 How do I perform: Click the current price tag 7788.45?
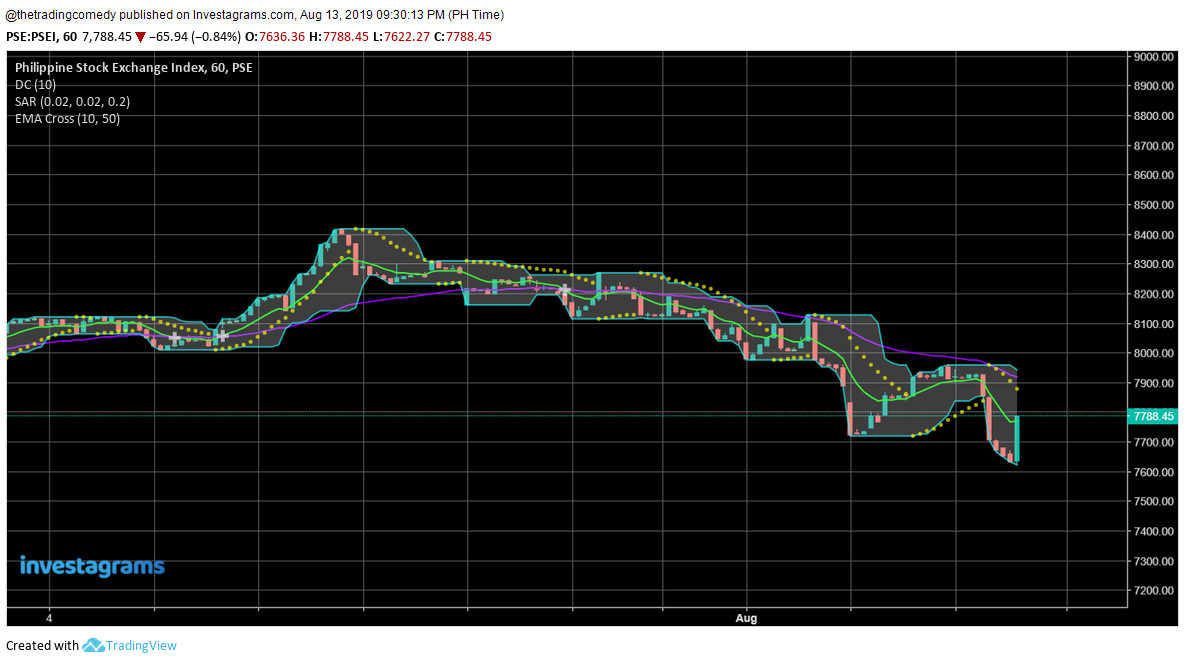(x=1153, y=416)
